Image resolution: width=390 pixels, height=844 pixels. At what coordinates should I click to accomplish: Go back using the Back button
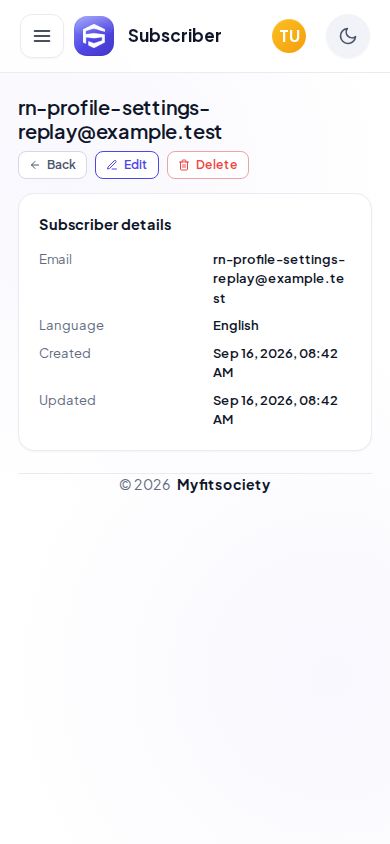tap(53, 165)
